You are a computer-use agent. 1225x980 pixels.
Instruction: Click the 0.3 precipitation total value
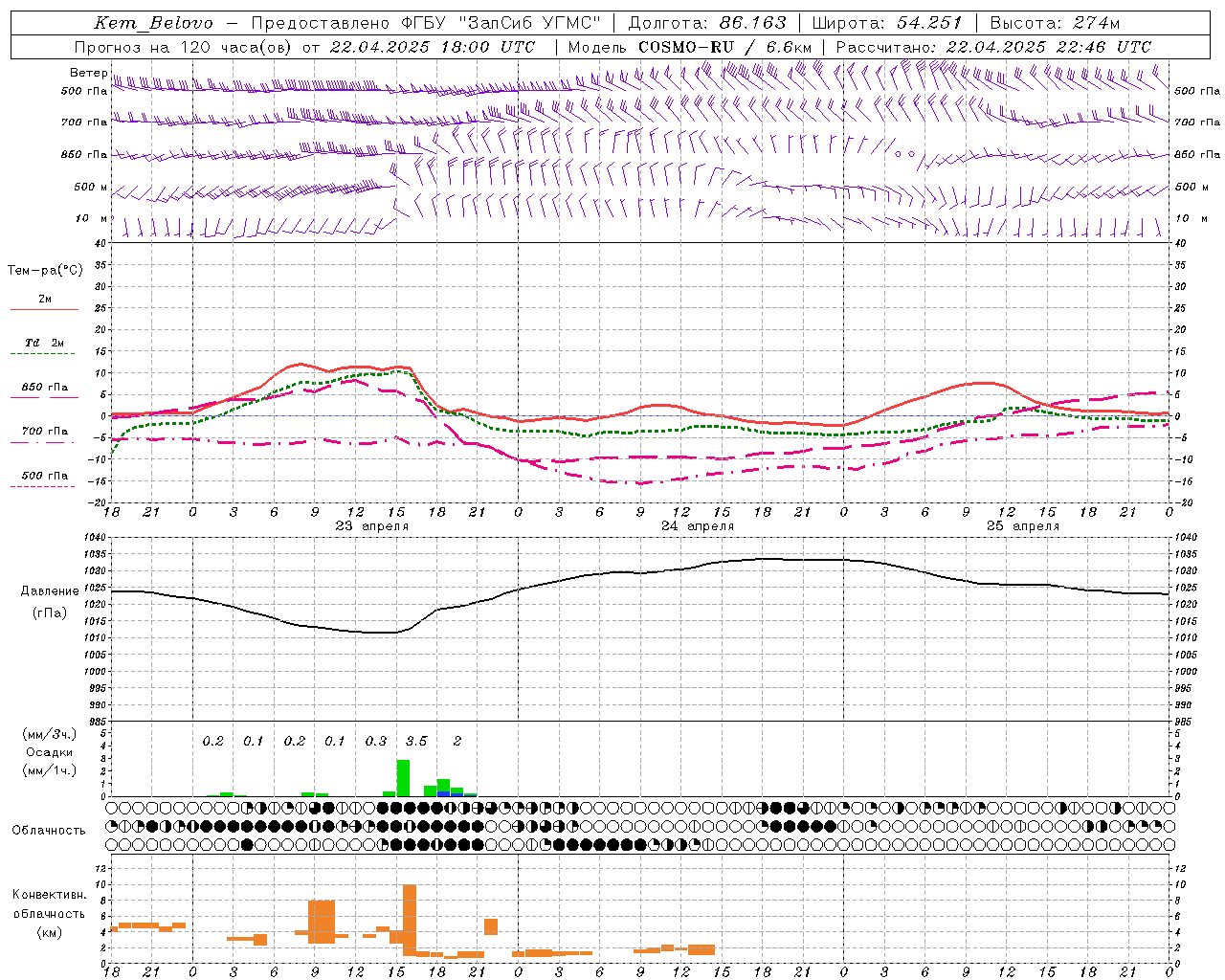point(376,742)
